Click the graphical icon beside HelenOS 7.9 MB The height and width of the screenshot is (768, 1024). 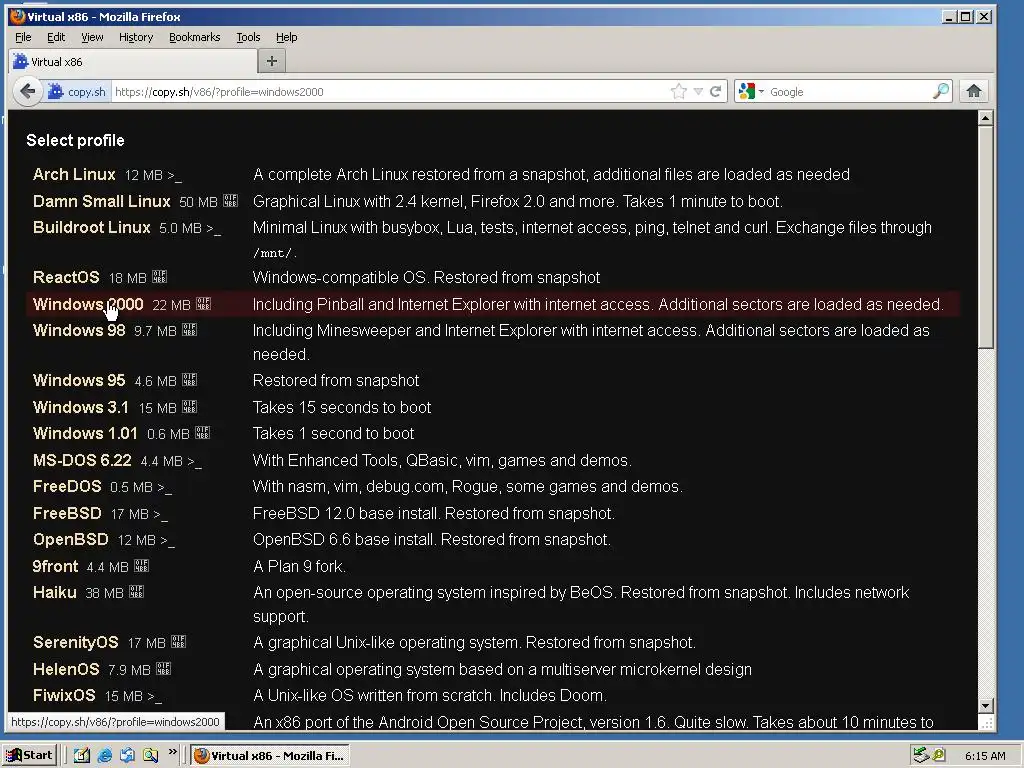coord(163,669)
